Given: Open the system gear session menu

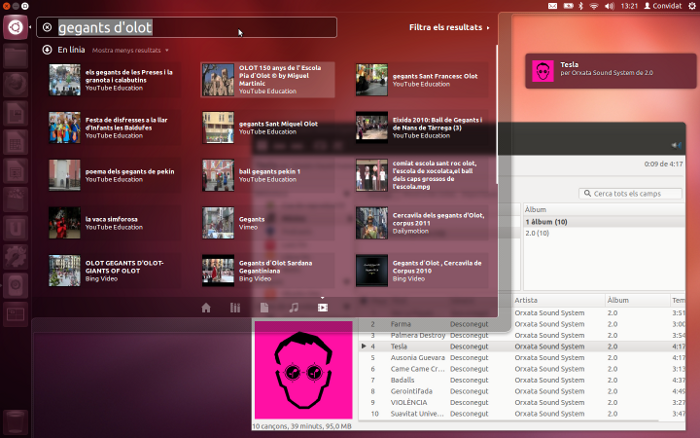Looking at the screenshot, I should coord(692,6).
